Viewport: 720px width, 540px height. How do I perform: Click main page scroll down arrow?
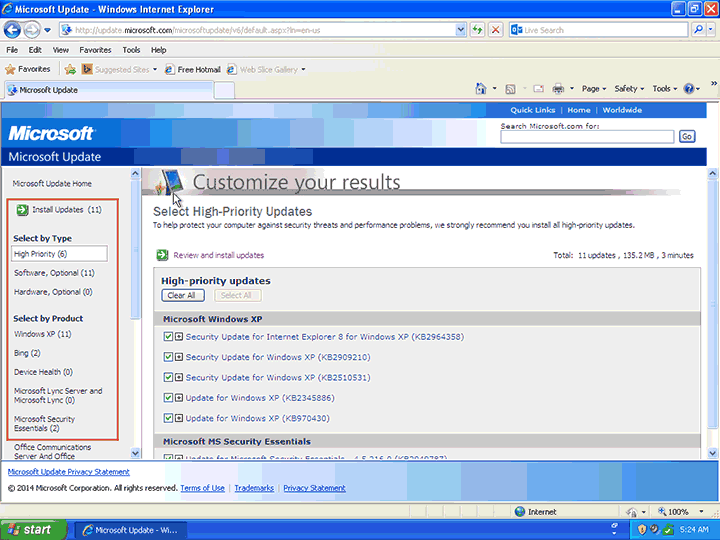(x=713, y=453)
